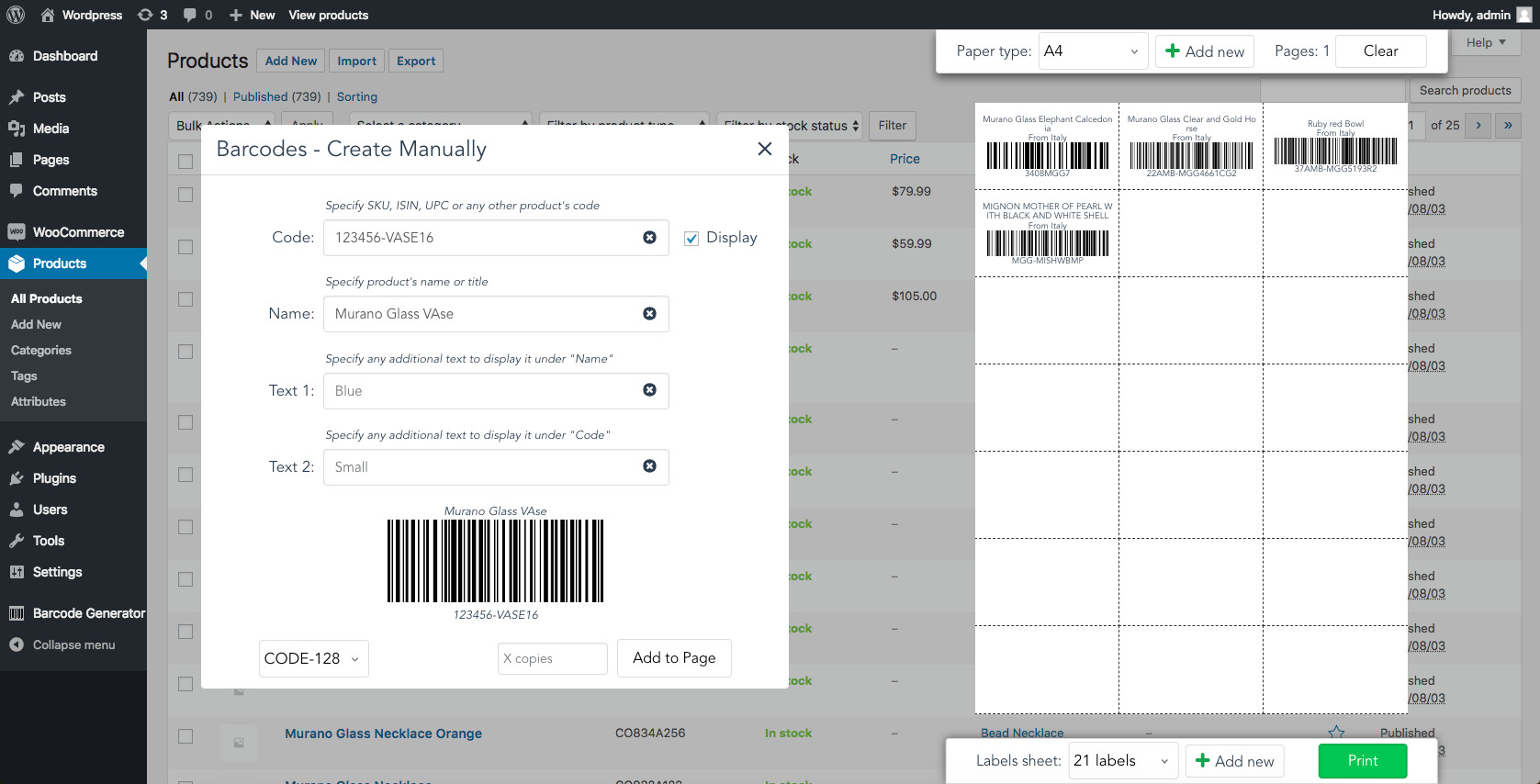This screenshot has width=1540, height=784.
Task: Click the Search products button
Action: click(x=1465, y=90)
